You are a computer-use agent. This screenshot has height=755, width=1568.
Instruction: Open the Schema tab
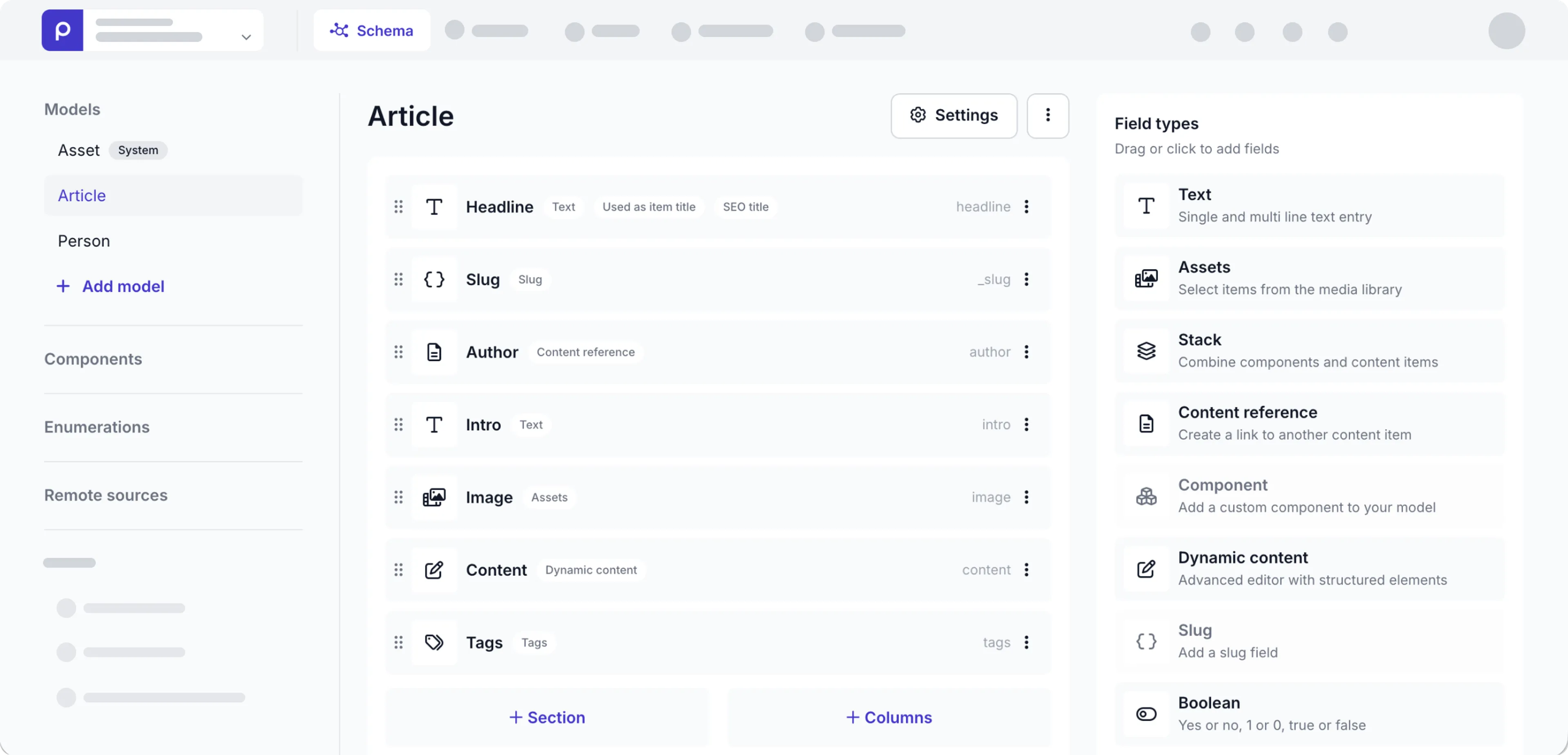point(372,31)
